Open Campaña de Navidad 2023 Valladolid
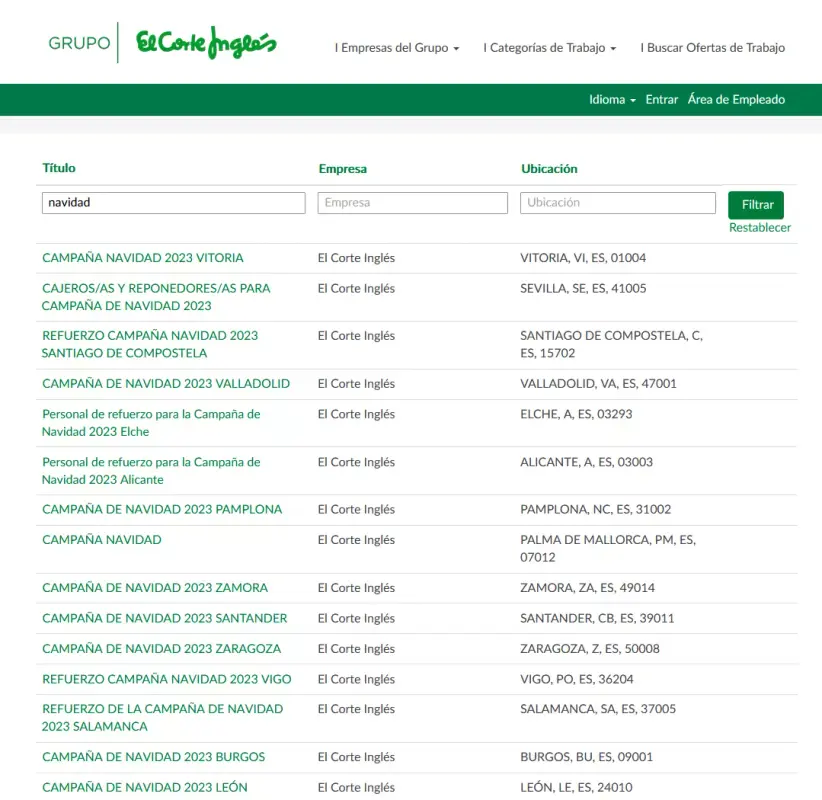This screenshot has width=822, height=800. click(166, 384)
